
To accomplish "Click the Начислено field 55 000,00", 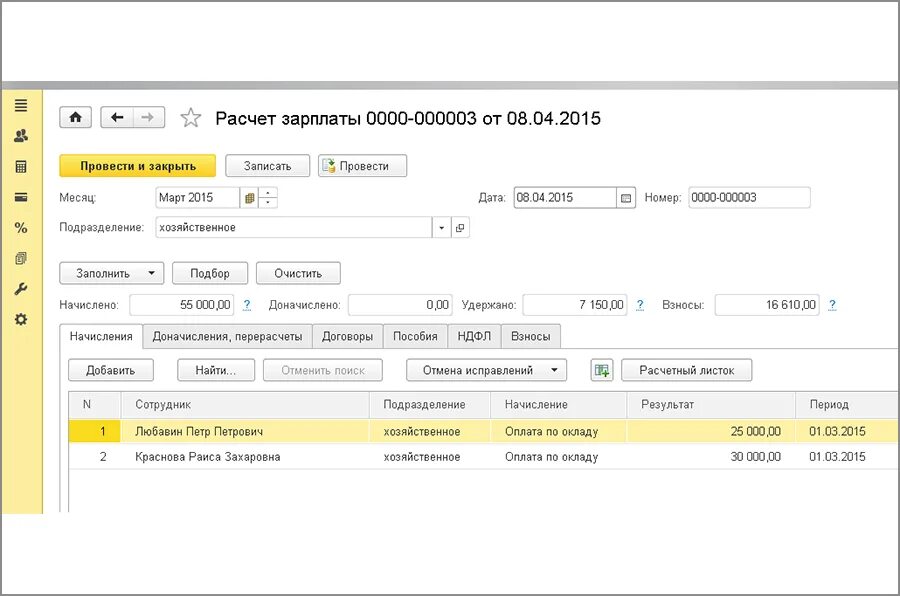I will tap(182, 305).
